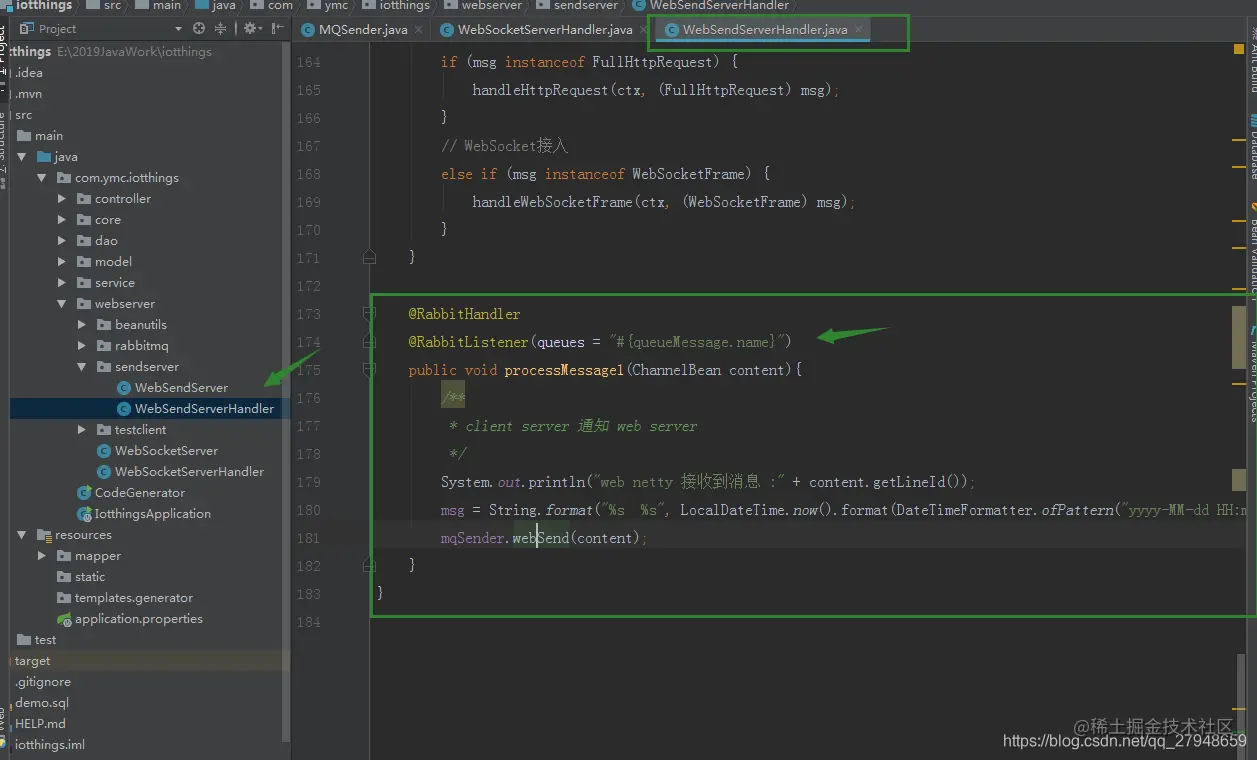1257x760 pixels.
Task: Expand the controller package
Action: (62, 199)
